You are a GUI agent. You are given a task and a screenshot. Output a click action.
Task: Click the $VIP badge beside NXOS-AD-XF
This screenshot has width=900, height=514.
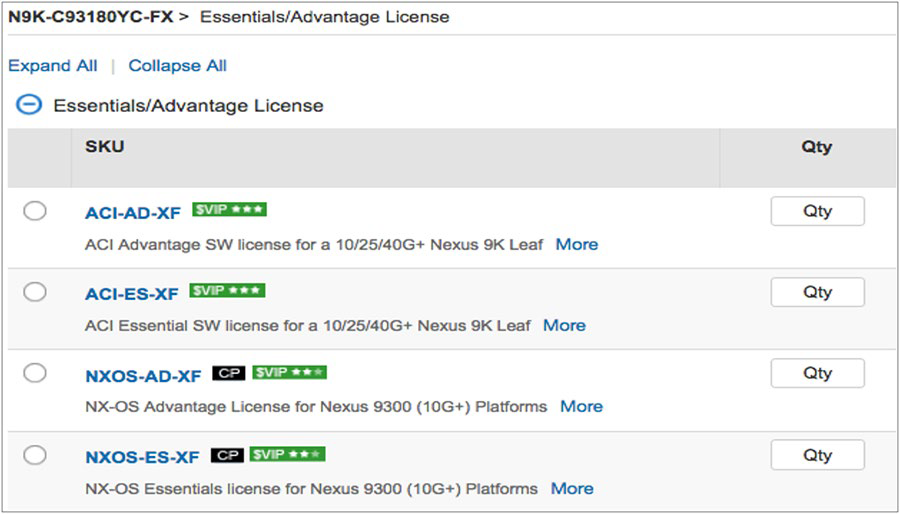coord(290,373)
